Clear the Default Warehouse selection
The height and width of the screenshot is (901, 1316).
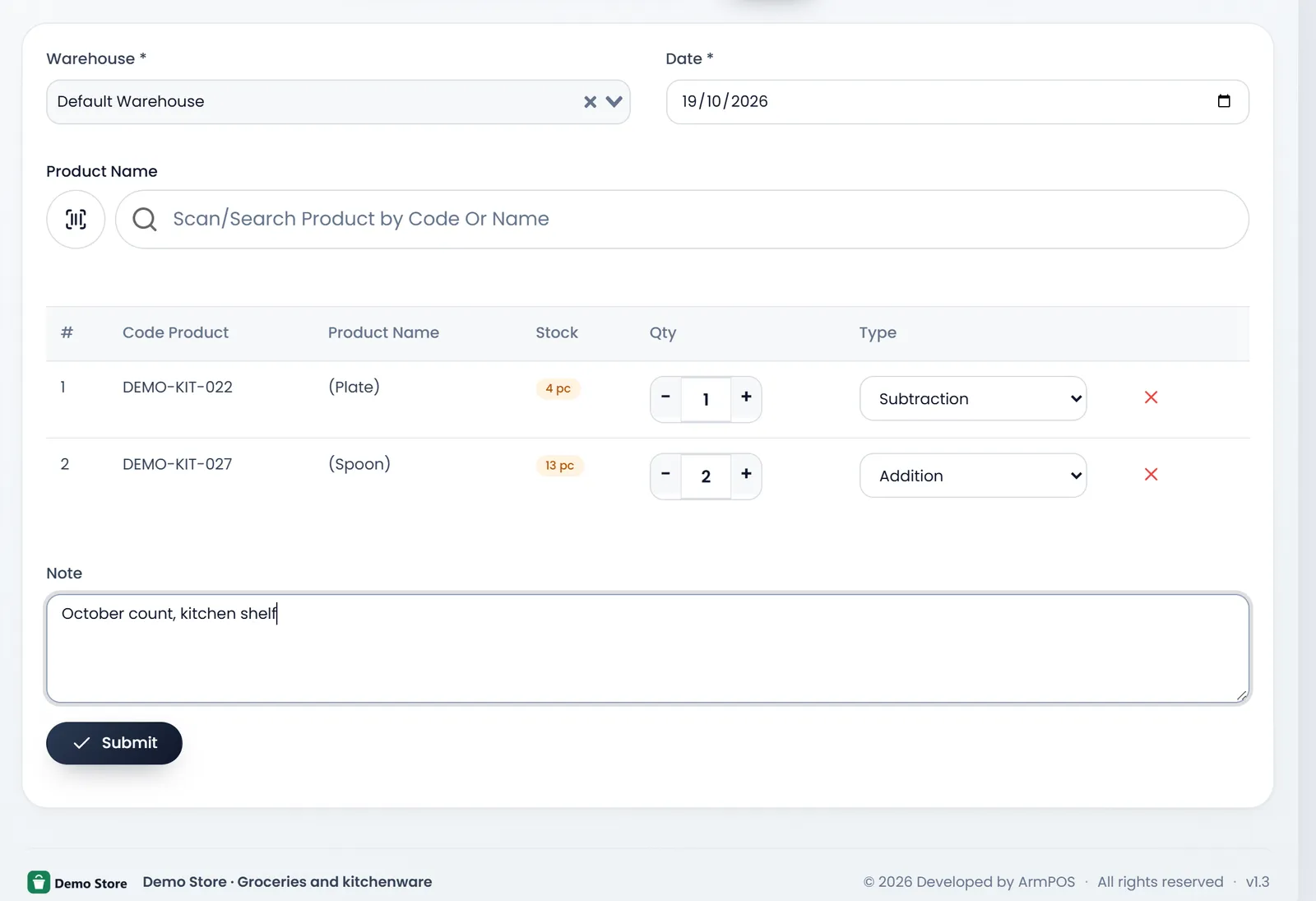click(x=590, y=102)
